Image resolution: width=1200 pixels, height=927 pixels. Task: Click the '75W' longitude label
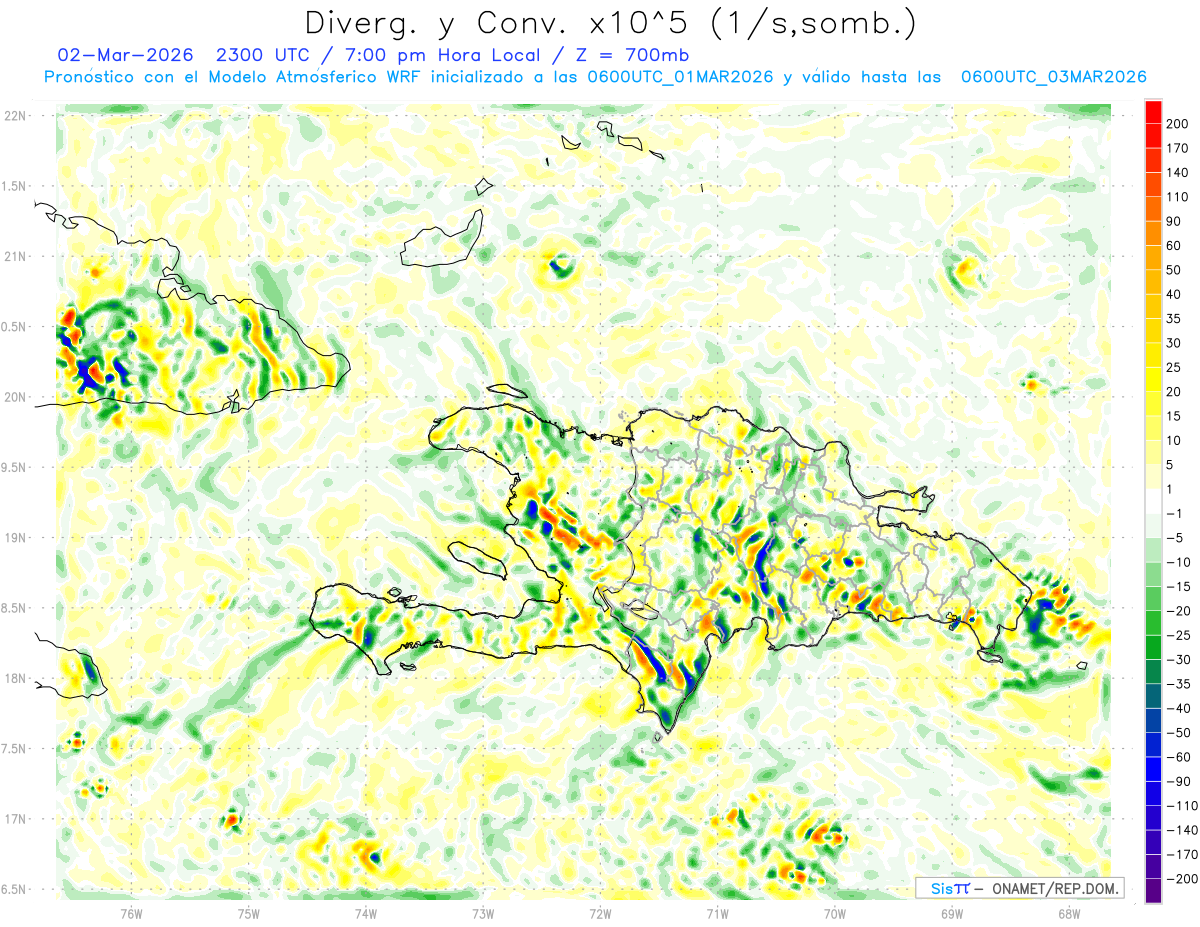(x=249, y=913)
